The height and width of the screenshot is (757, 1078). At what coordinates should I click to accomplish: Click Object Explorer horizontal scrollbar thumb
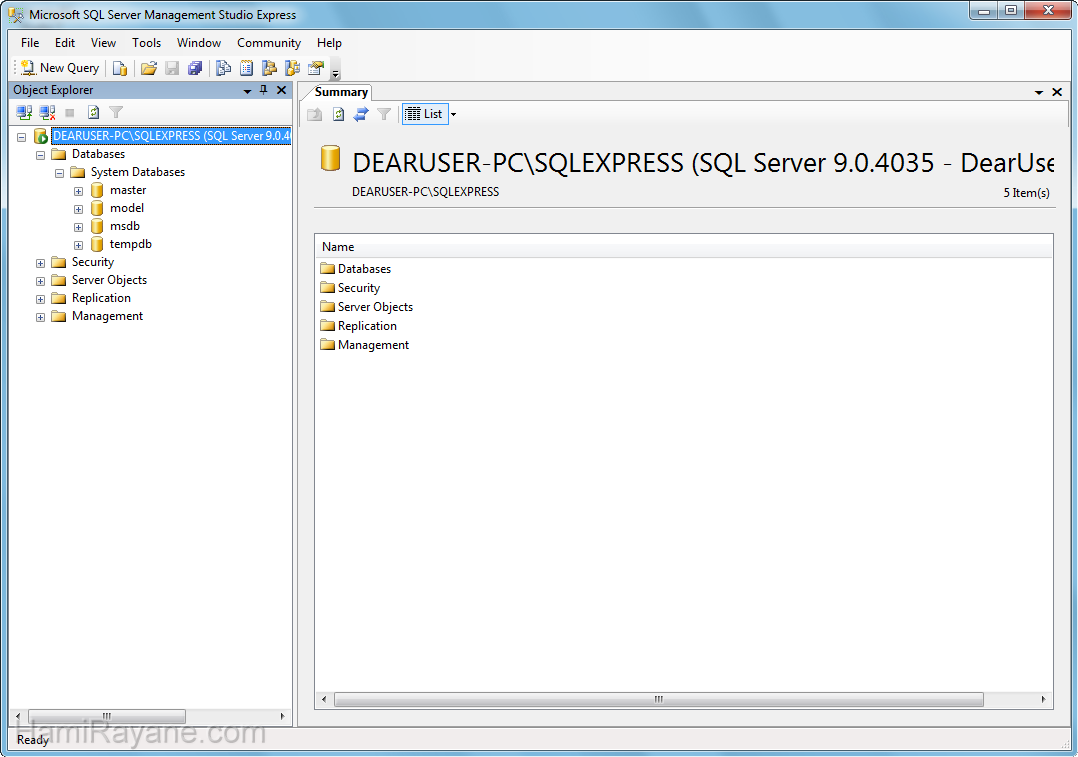point(107,716)
